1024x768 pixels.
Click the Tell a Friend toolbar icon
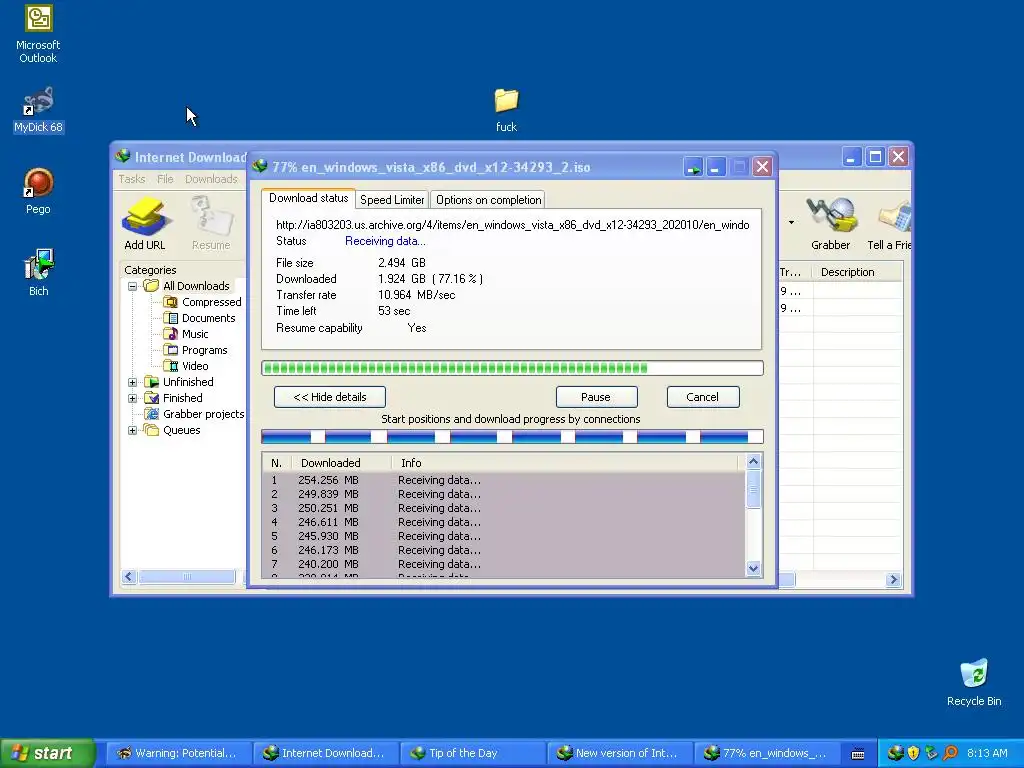[889, 223]
